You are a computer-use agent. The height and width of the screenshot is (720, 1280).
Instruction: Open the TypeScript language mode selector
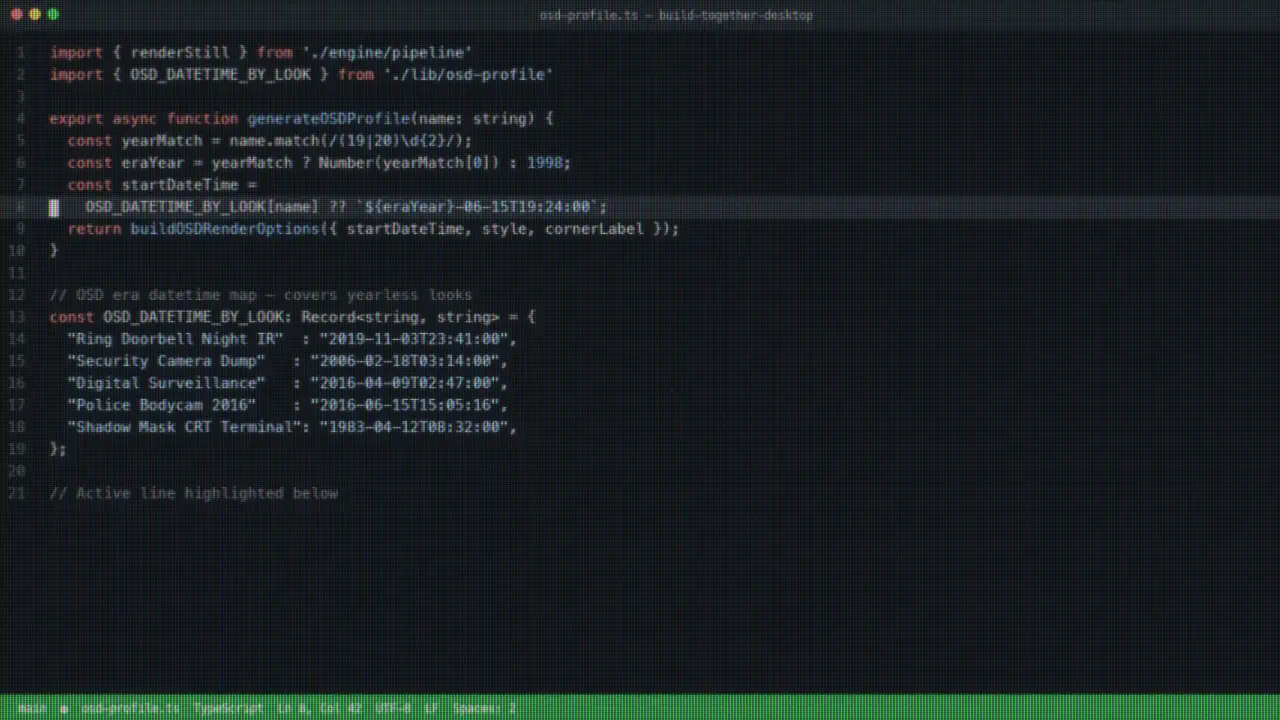click(x=228, y=708)
